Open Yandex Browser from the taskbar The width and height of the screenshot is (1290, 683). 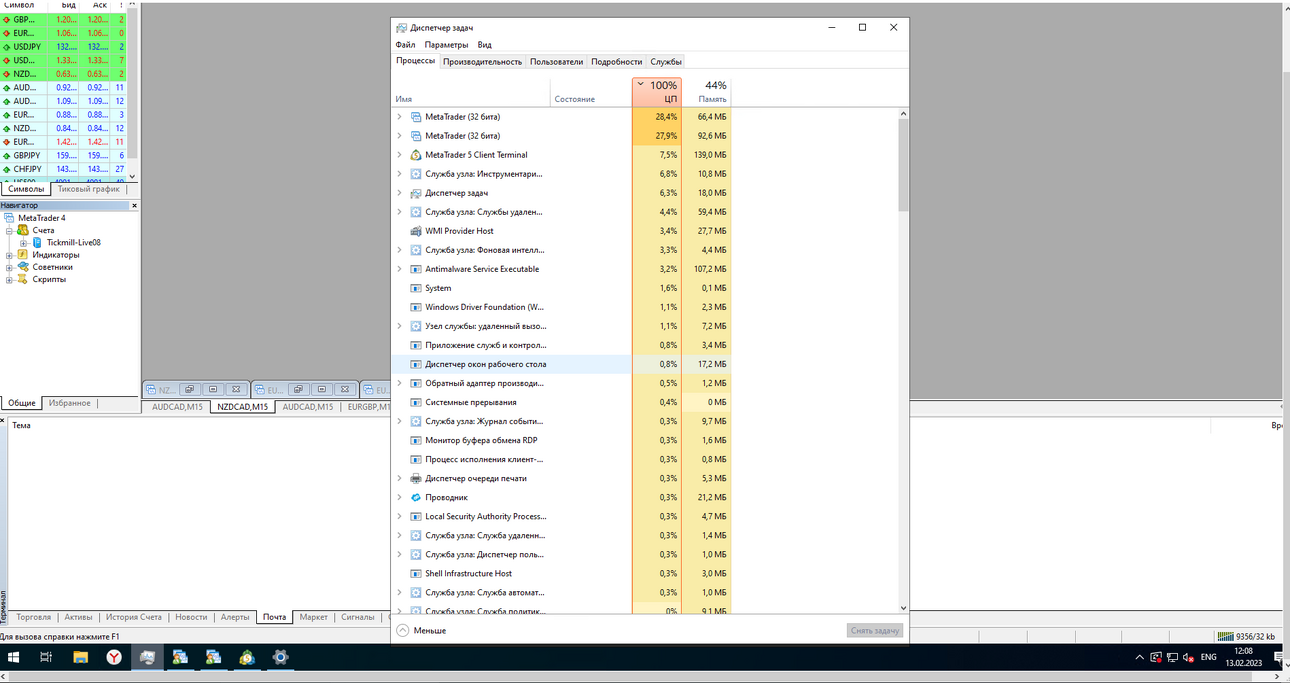point(114,657)
